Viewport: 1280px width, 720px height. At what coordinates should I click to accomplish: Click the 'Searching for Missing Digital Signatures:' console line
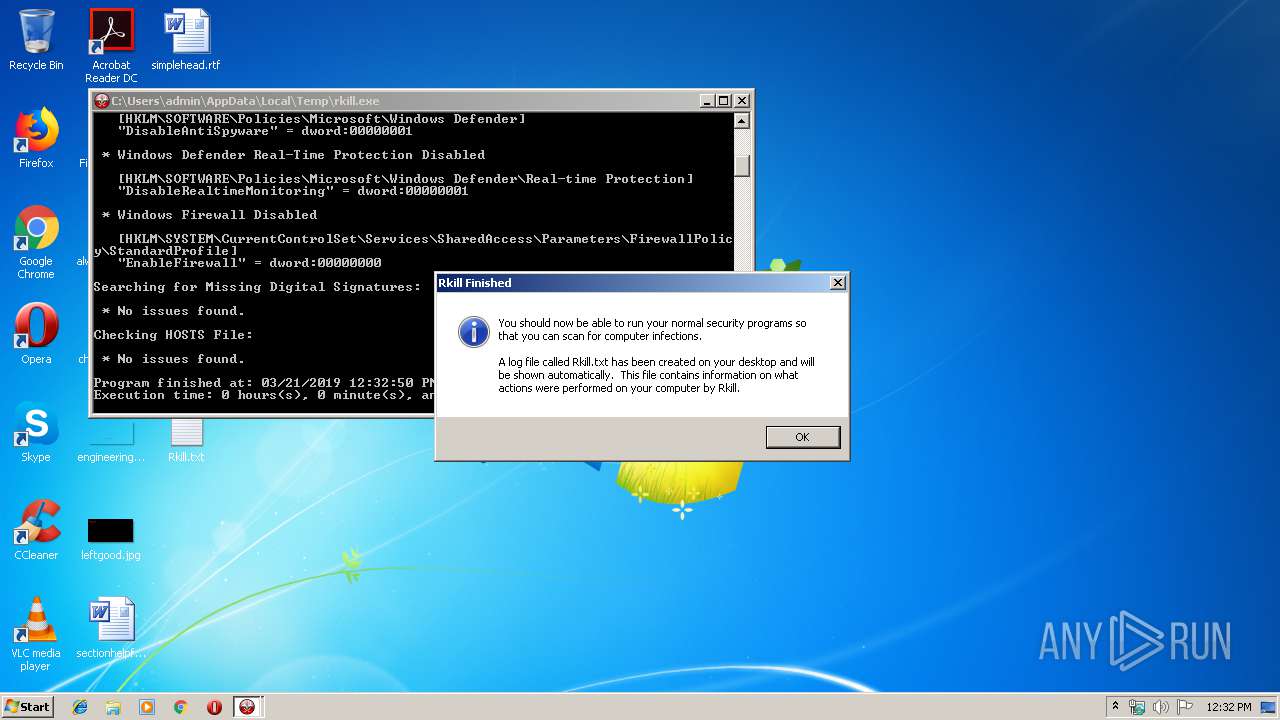pos(257,287)
